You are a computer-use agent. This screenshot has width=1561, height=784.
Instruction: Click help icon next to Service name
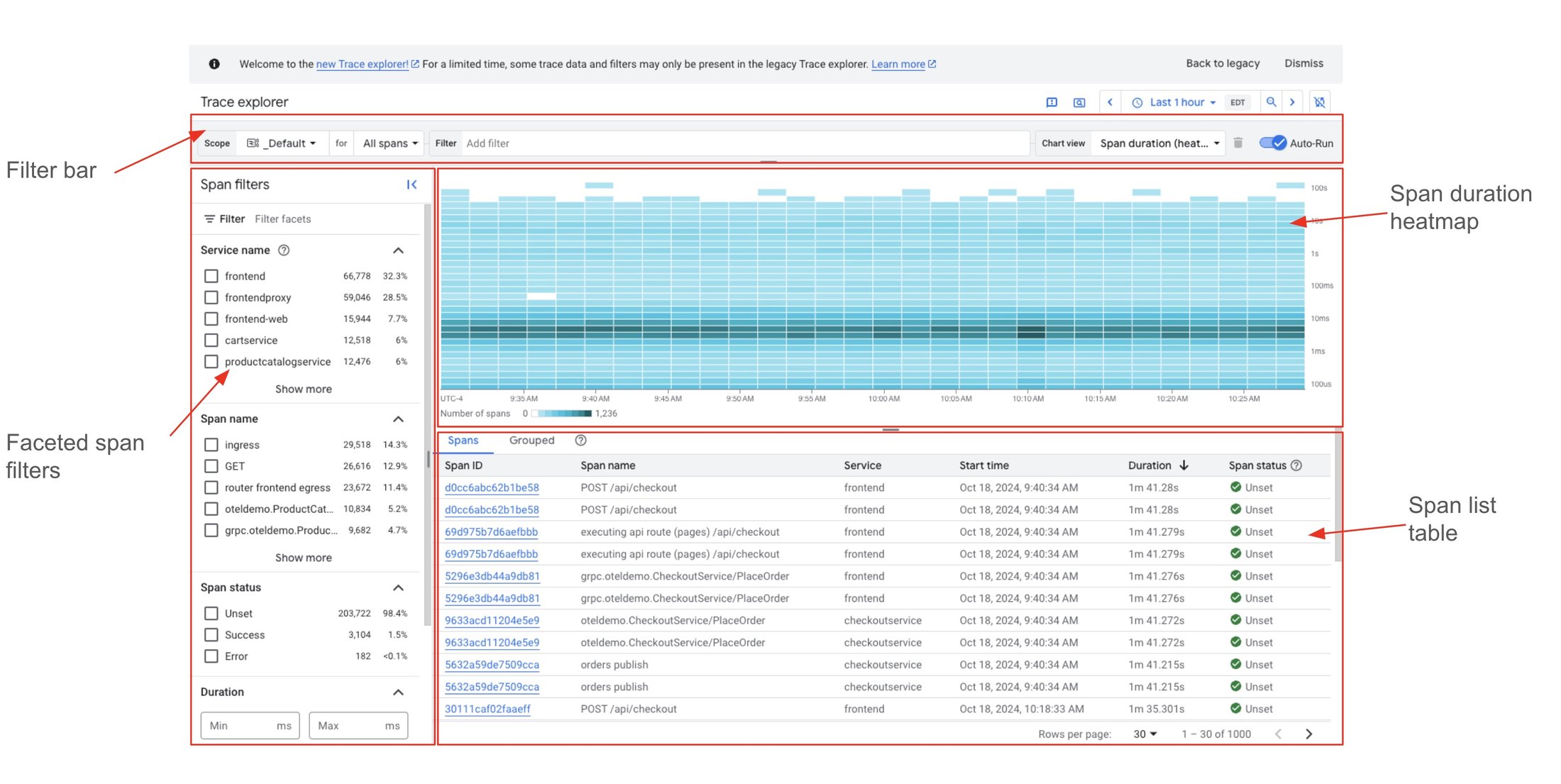click(x=284, y=250)
